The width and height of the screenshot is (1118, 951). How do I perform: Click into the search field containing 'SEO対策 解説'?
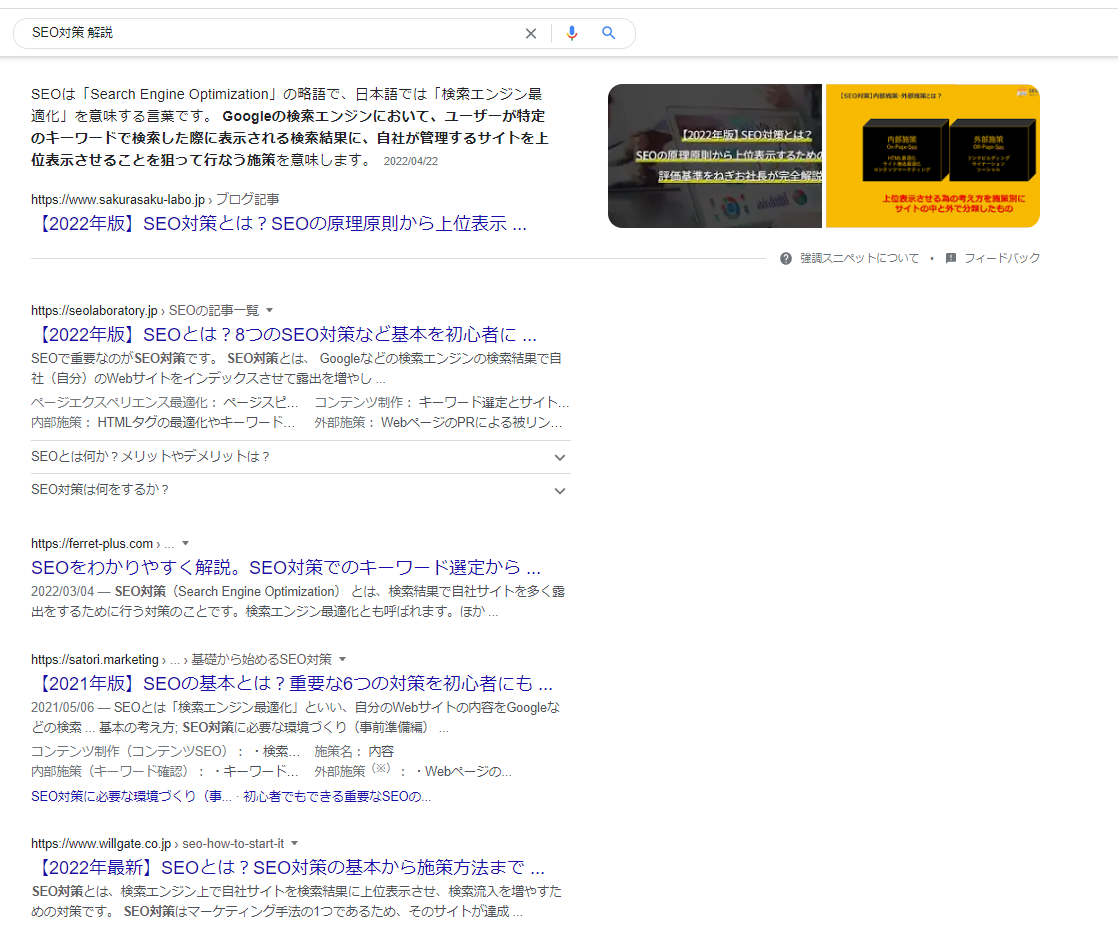(270, 33)
